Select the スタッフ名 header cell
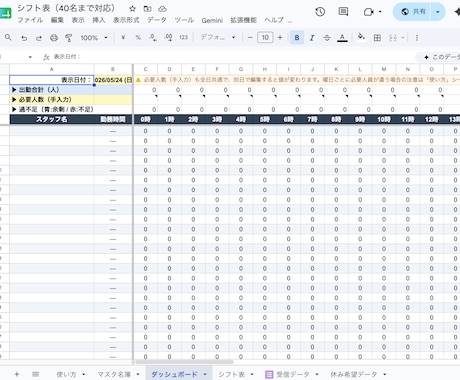The image size is (460, 380). pyautogui.click(x=52, y=119)
